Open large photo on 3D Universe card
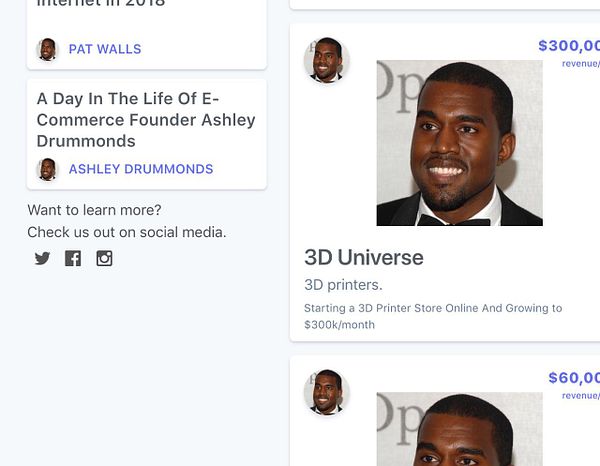This screenshot has height=466, width=600. tap(460, 143)
